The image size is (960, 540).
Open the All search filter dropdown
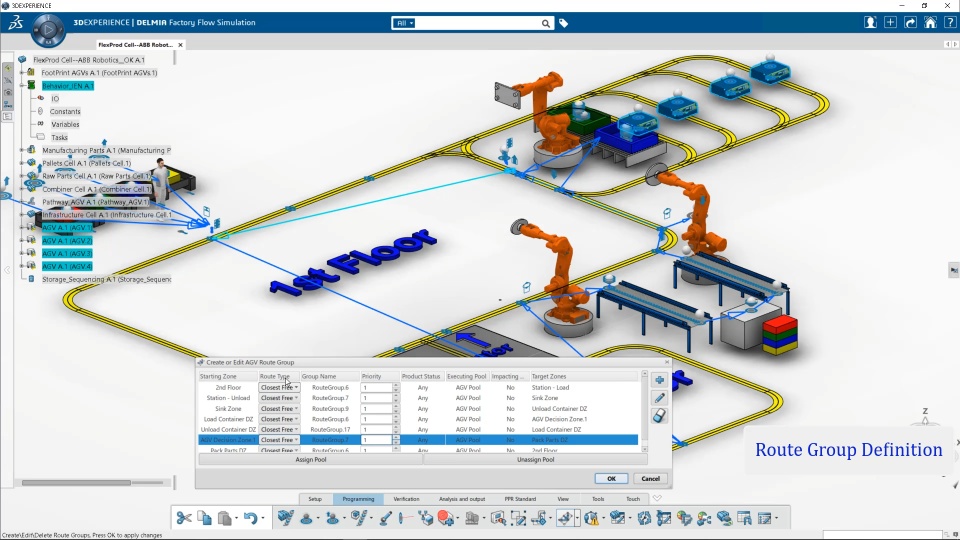pos(404,23)
